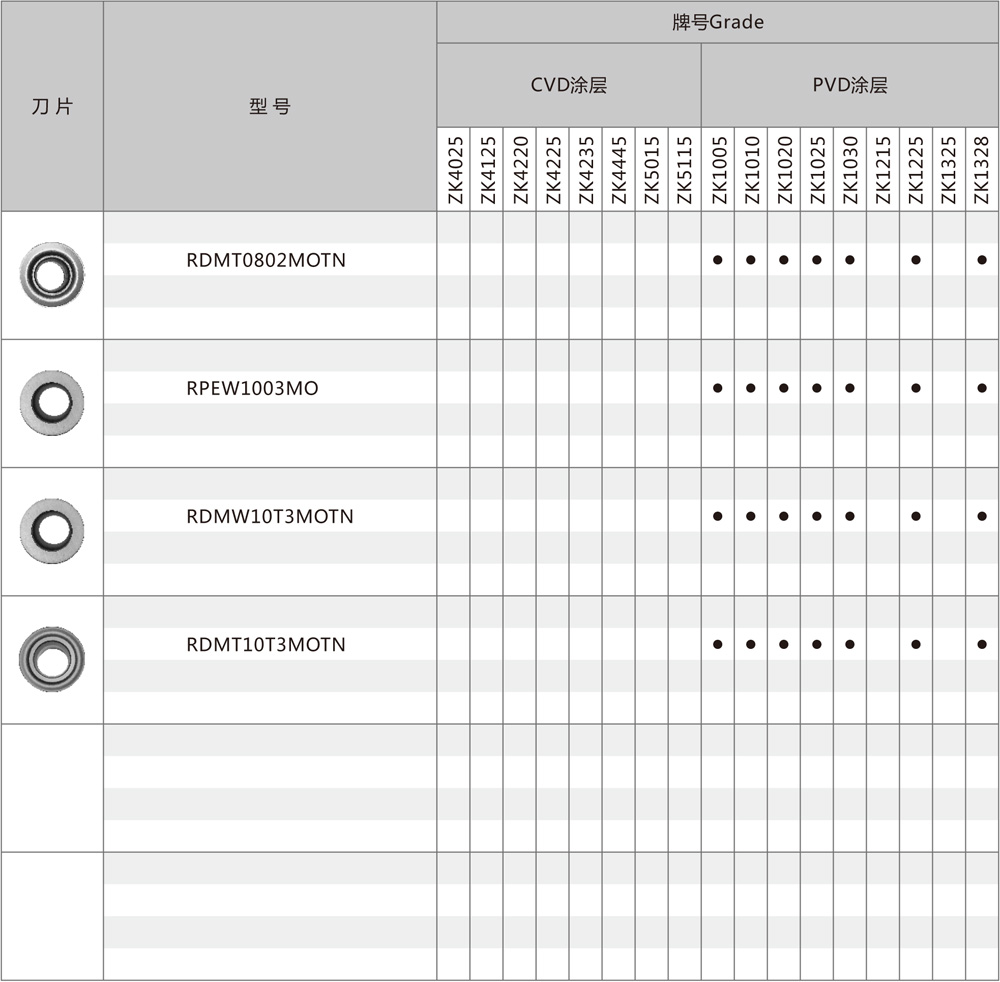The image size is (1000, 982).
Task: Click the 刀片 column header
Action: [x=52, y=106]
